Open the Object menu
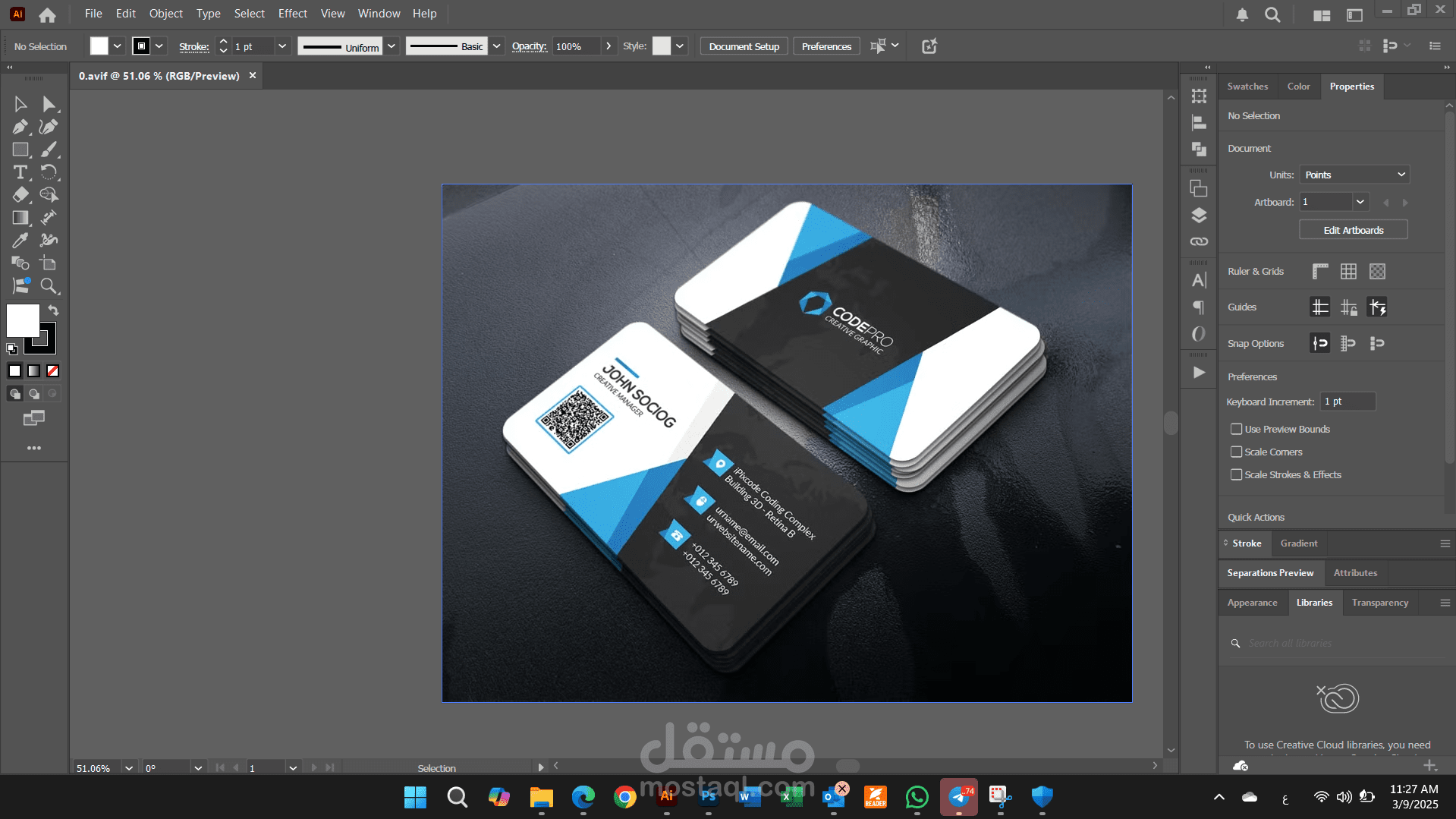Screen dimensions: 1456x819 [165, 14]
